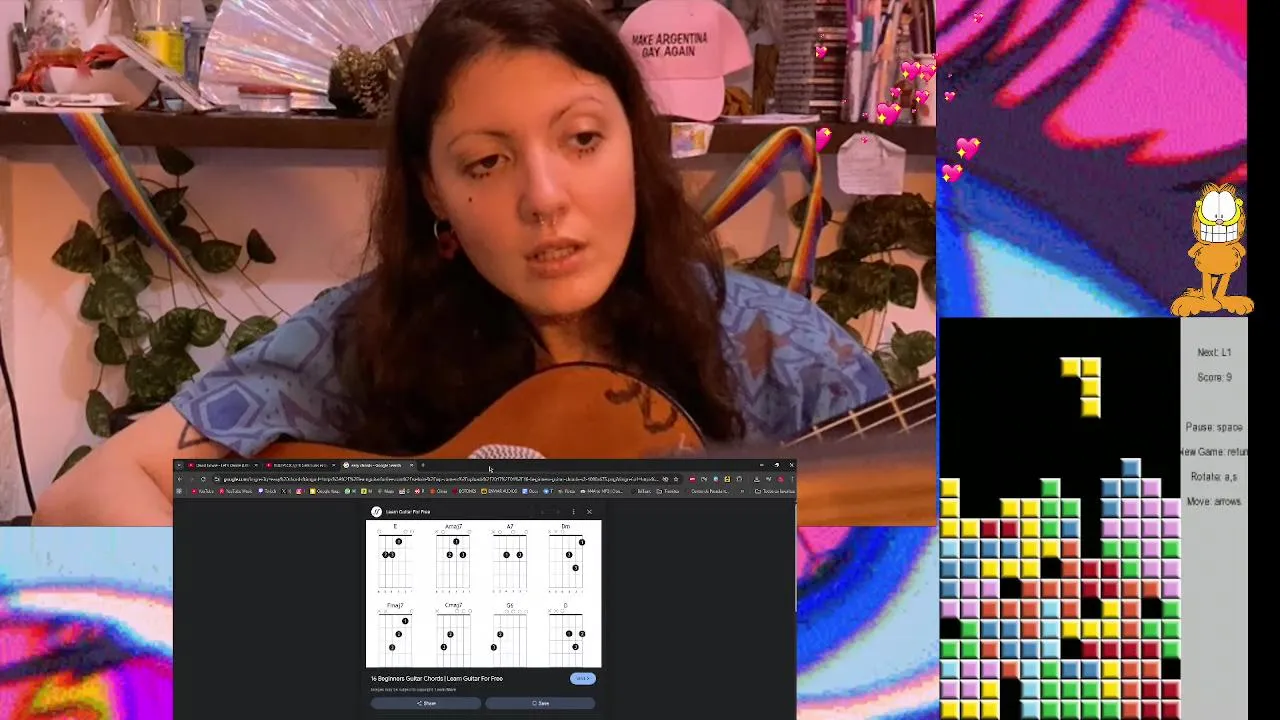Screen dimensions: 1280x720
Task: Click the 'Move: arrows' hint in Tetris panel
Action: point(1213,501)
